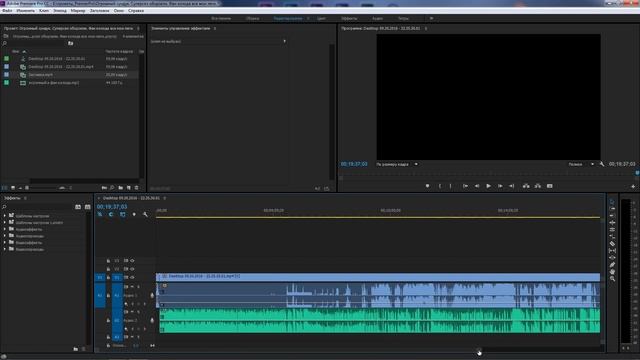Delete the selected item in Project panel
Screen dimensions: 640x360
click(137, 188)
